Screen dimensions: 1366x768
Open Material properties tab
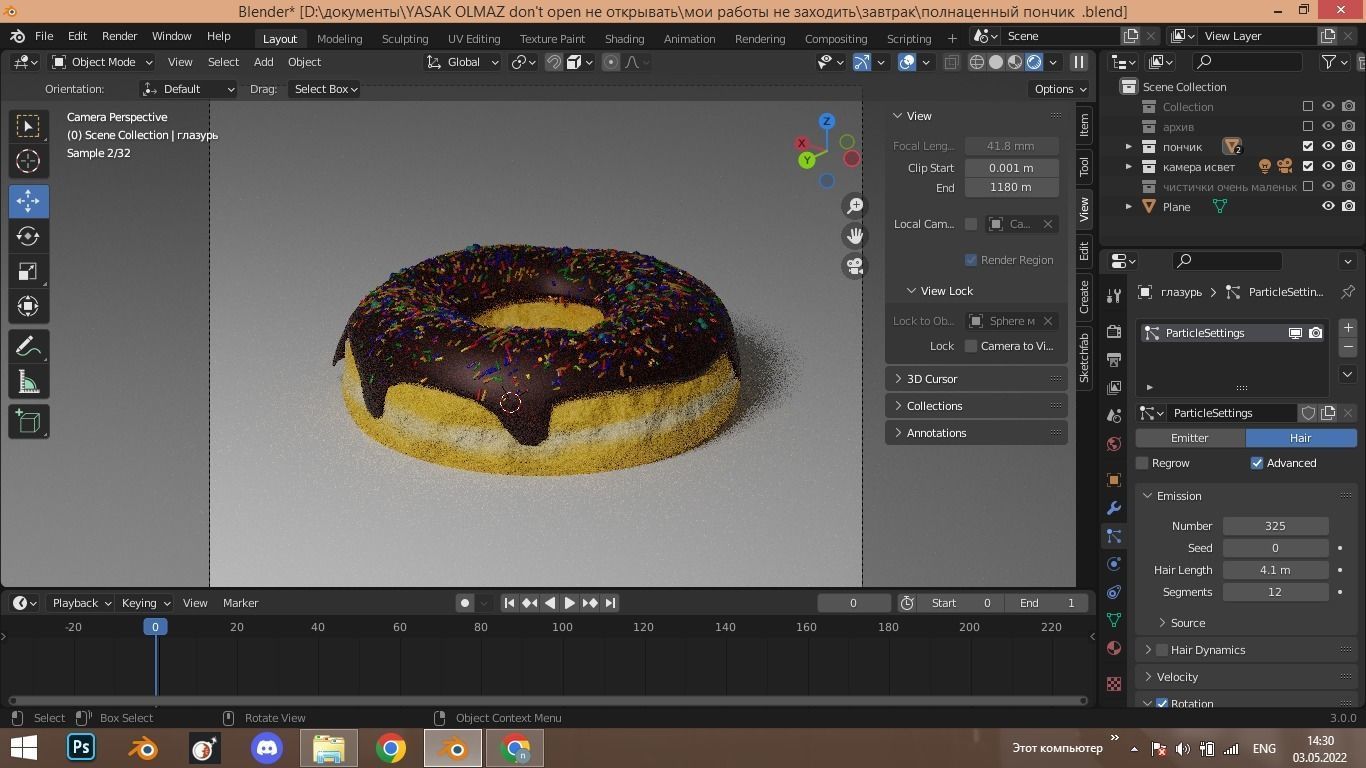(x=1114, y=648)
